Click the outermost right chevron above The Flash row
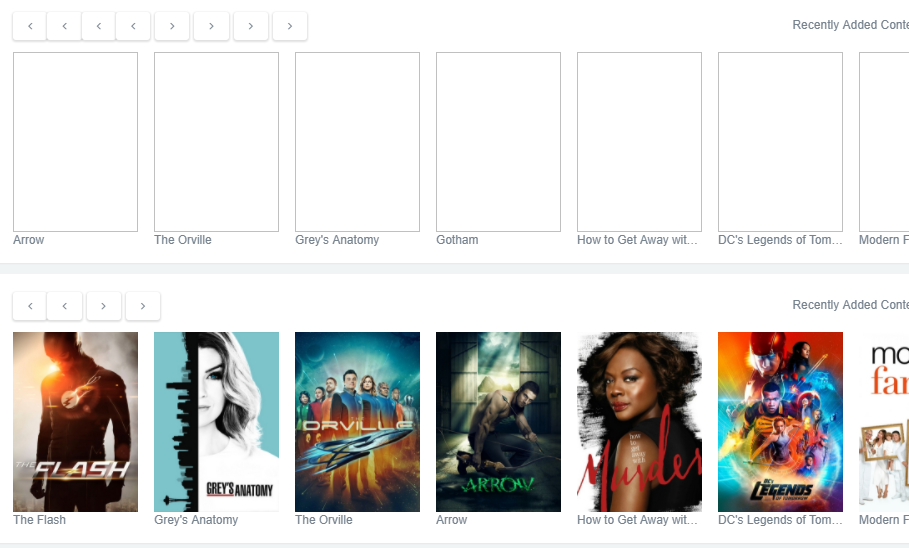The image size is (909, 548). pos(143,306)
